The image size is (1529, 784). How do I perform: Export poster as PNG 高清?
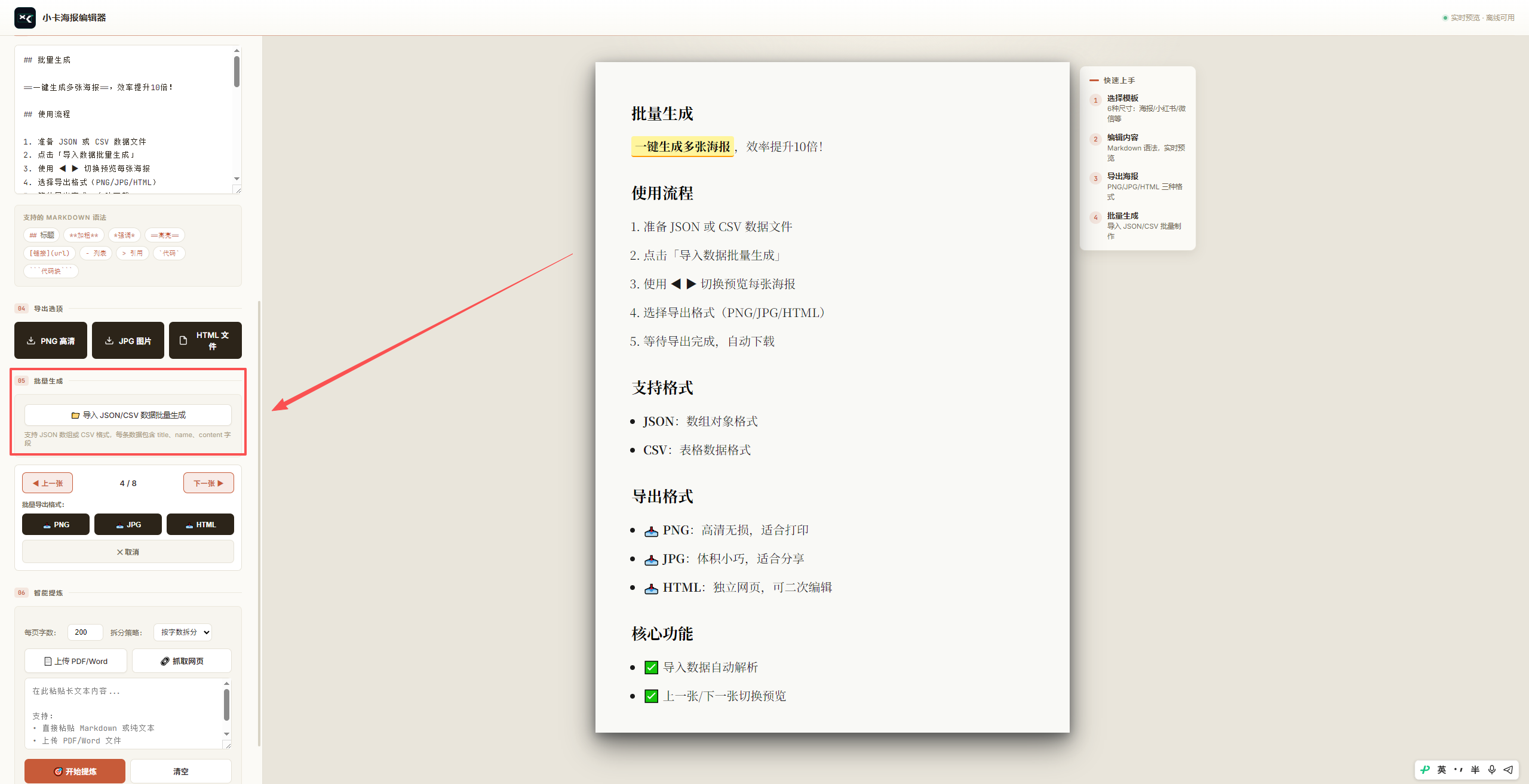coord(51,340)
